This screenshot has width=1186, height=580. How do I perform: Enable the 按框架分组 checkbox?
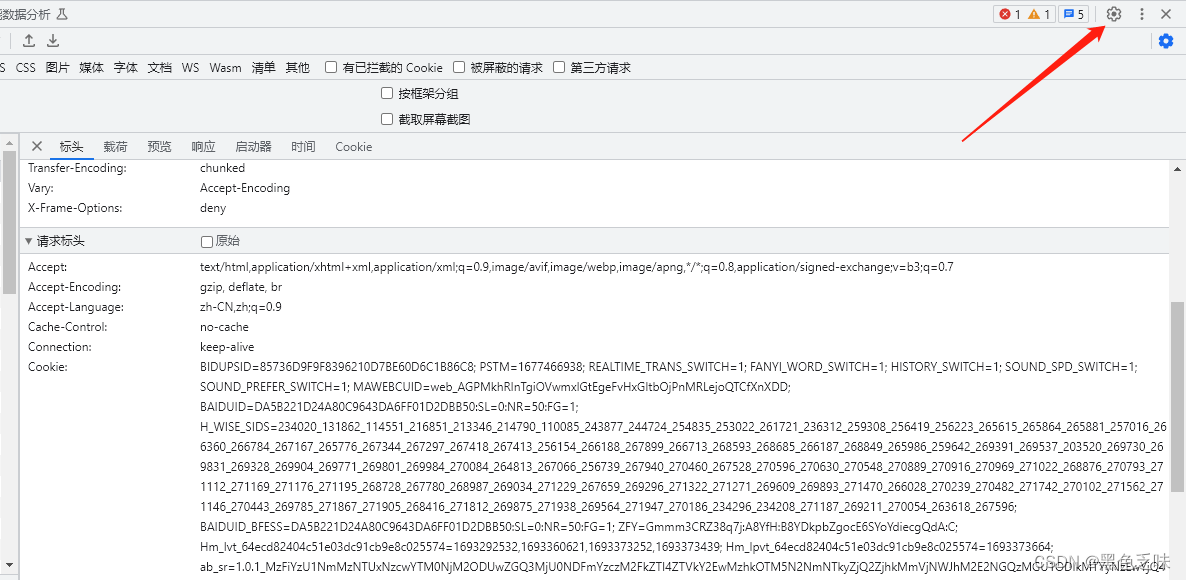tap(386, 92)
